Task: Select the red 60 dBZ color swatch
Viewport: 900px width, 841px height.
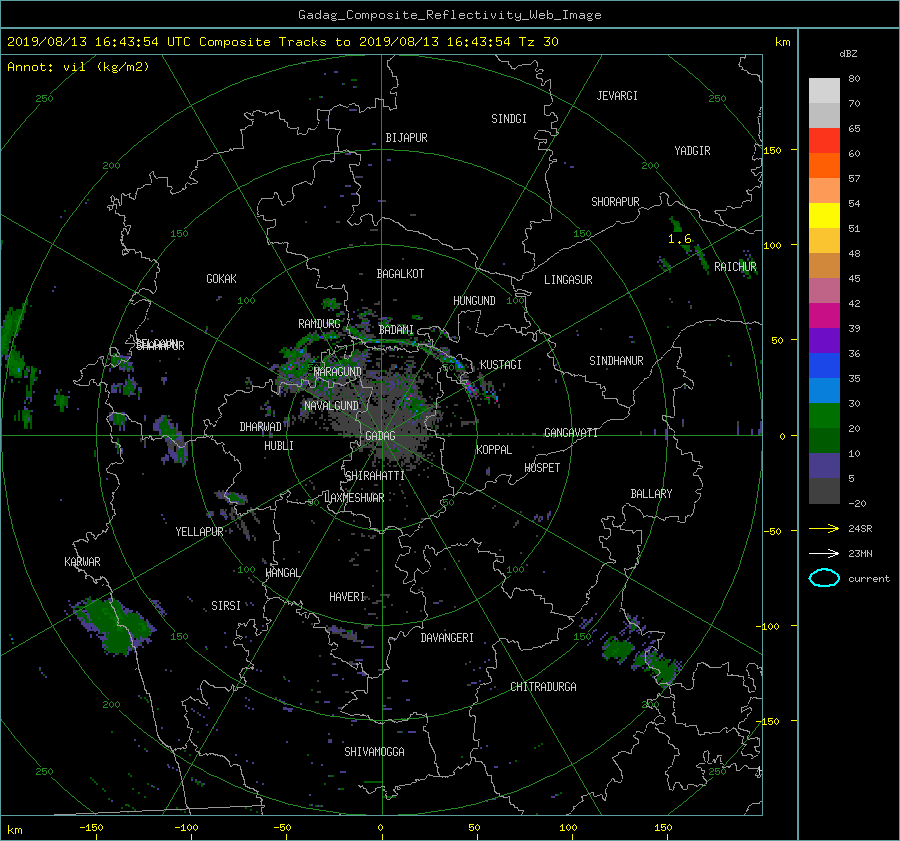Action: point(824,141)
